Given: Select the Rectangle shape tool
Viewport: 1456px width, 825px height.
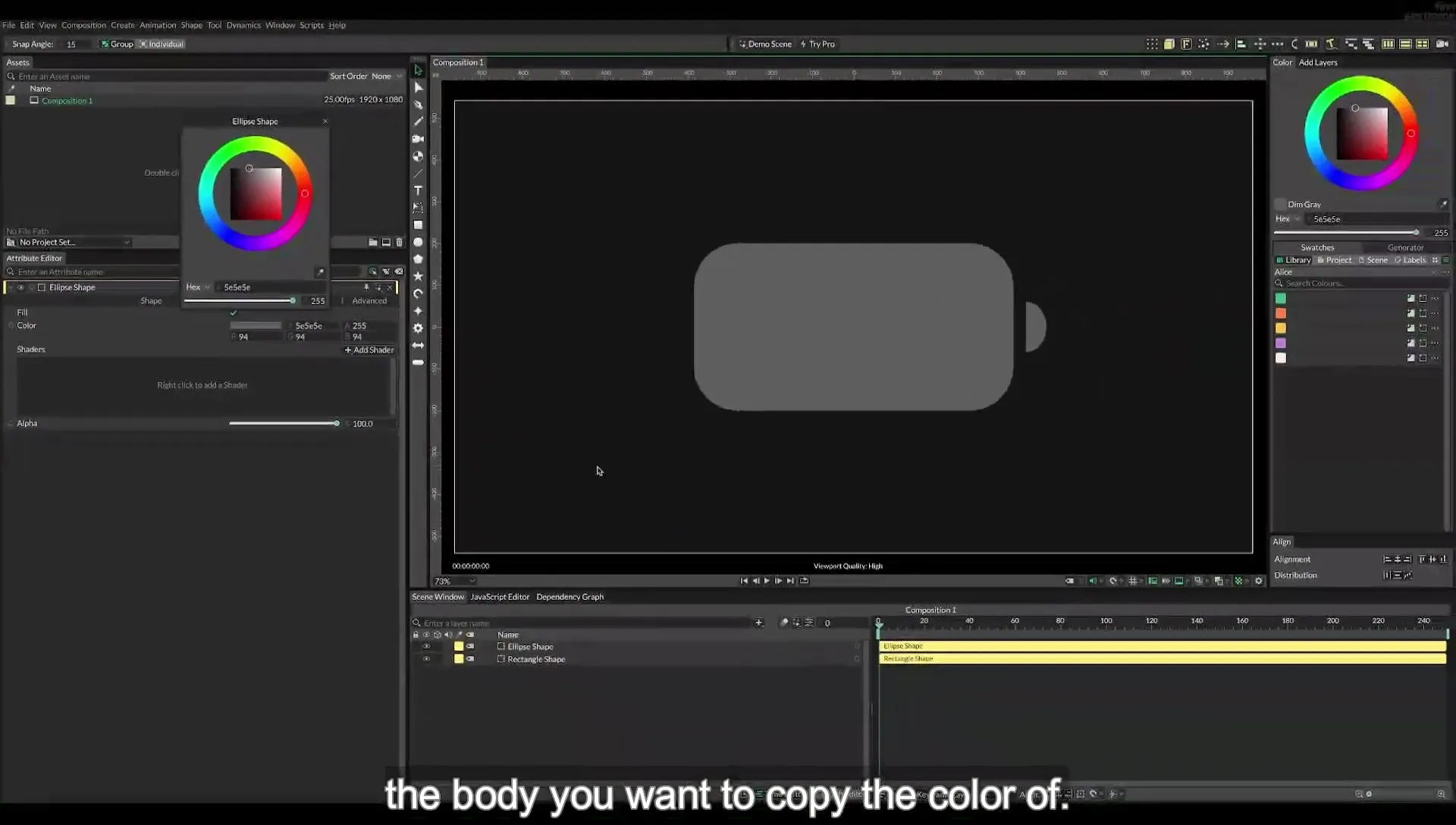Looking at the screenshot, I should [x=418, y=225].
